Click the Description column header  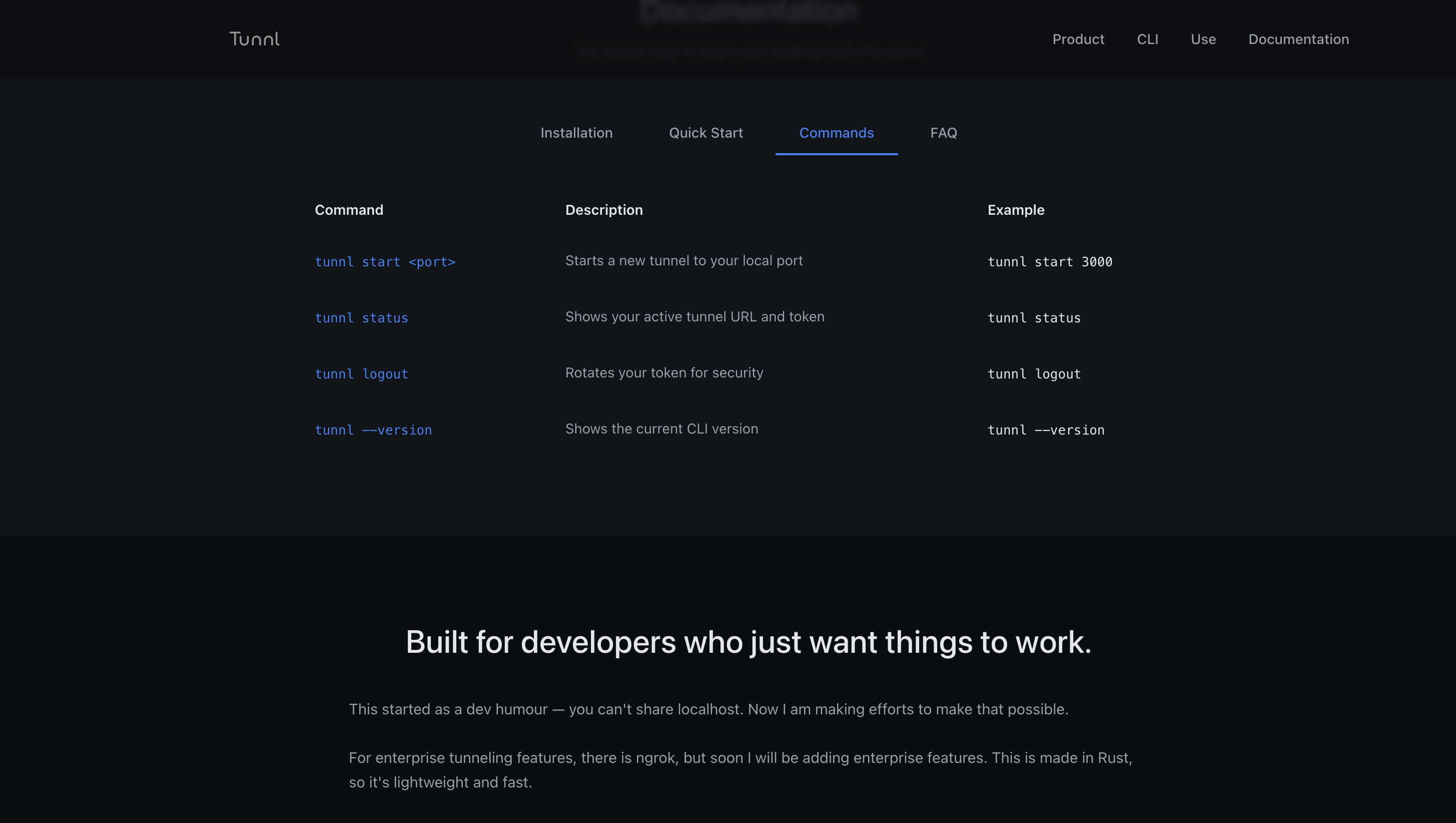click(603, 209)
